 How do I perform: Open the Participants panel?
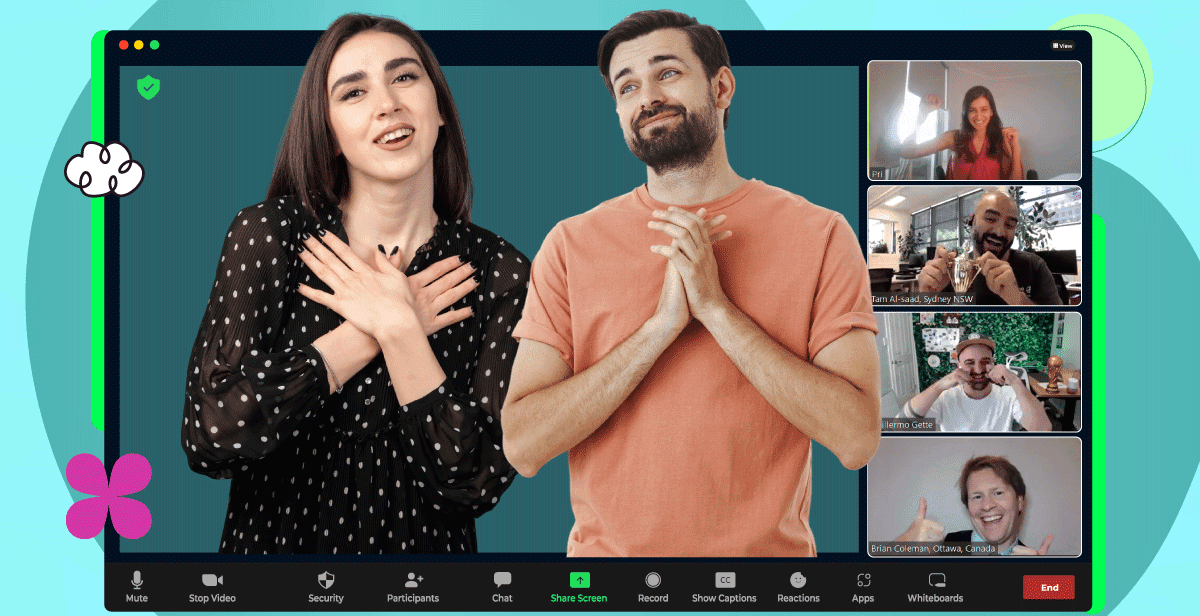(x=413, y=587)
